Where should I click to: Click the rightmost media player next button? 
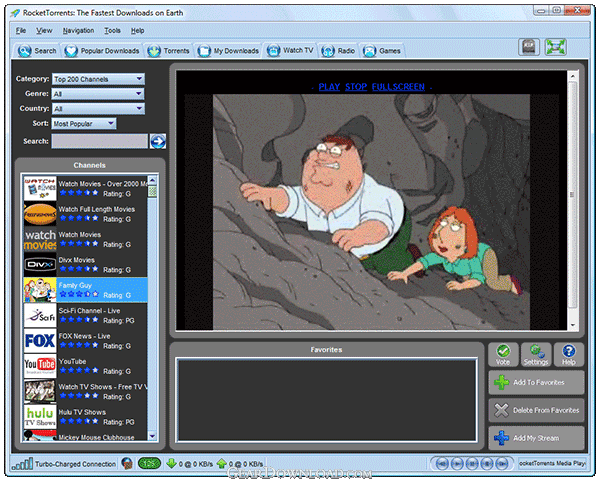[x=502, y=464]
